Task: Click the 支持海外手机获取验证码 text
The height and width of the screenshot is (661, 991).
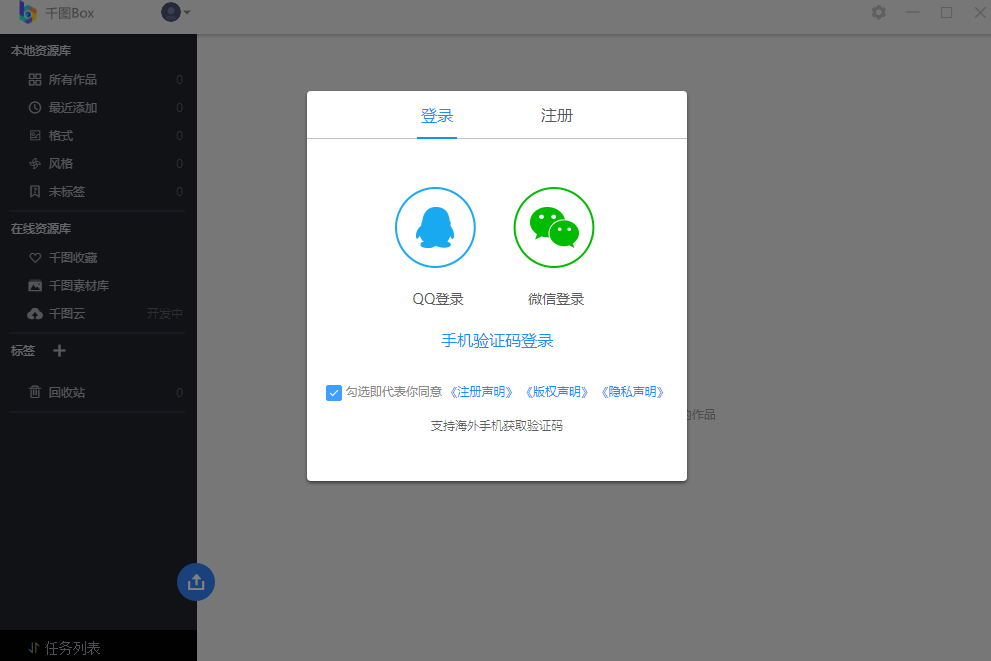Action: click(x=497, y=426)
